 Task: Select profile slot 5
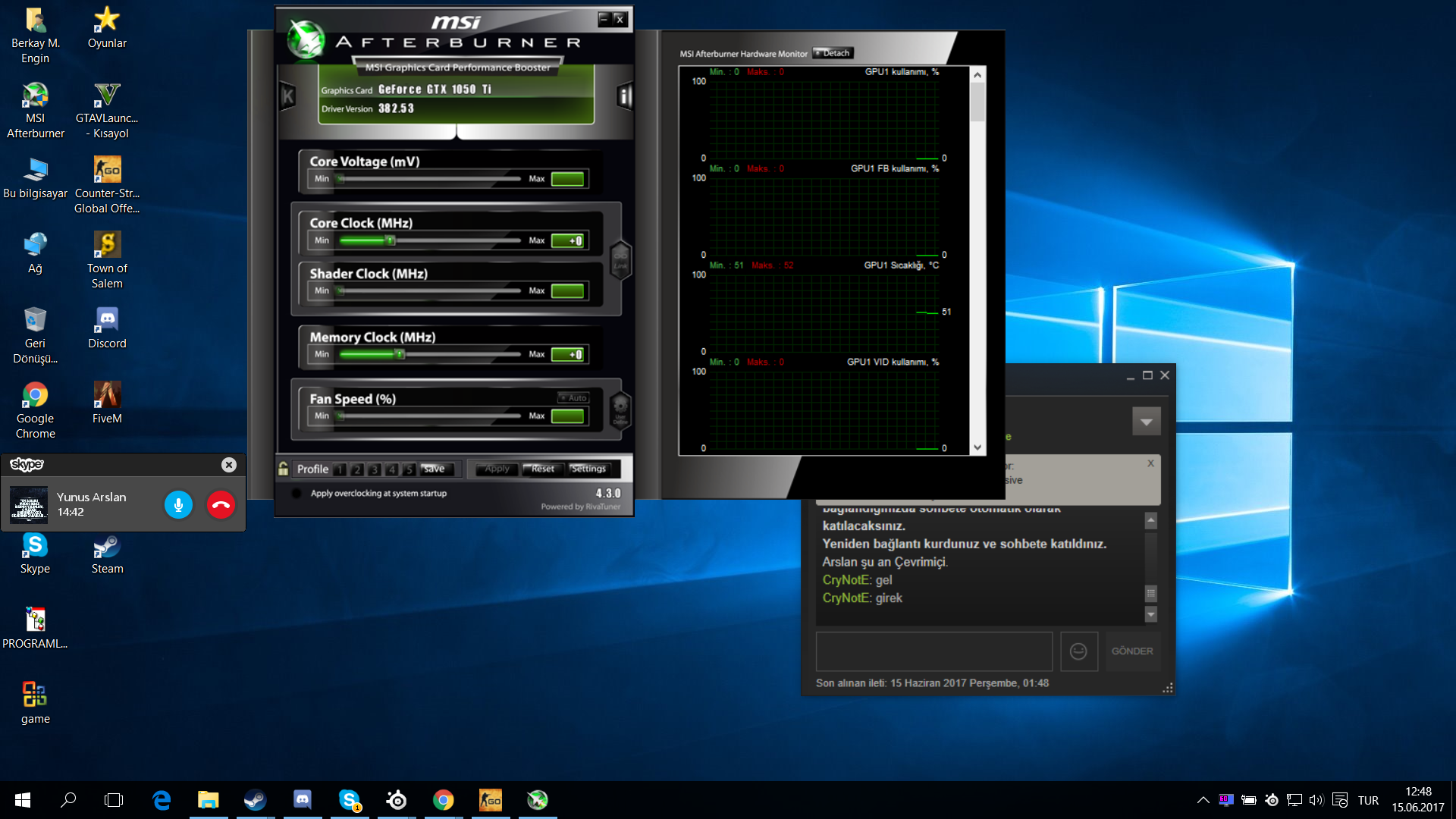click(409, 469)
